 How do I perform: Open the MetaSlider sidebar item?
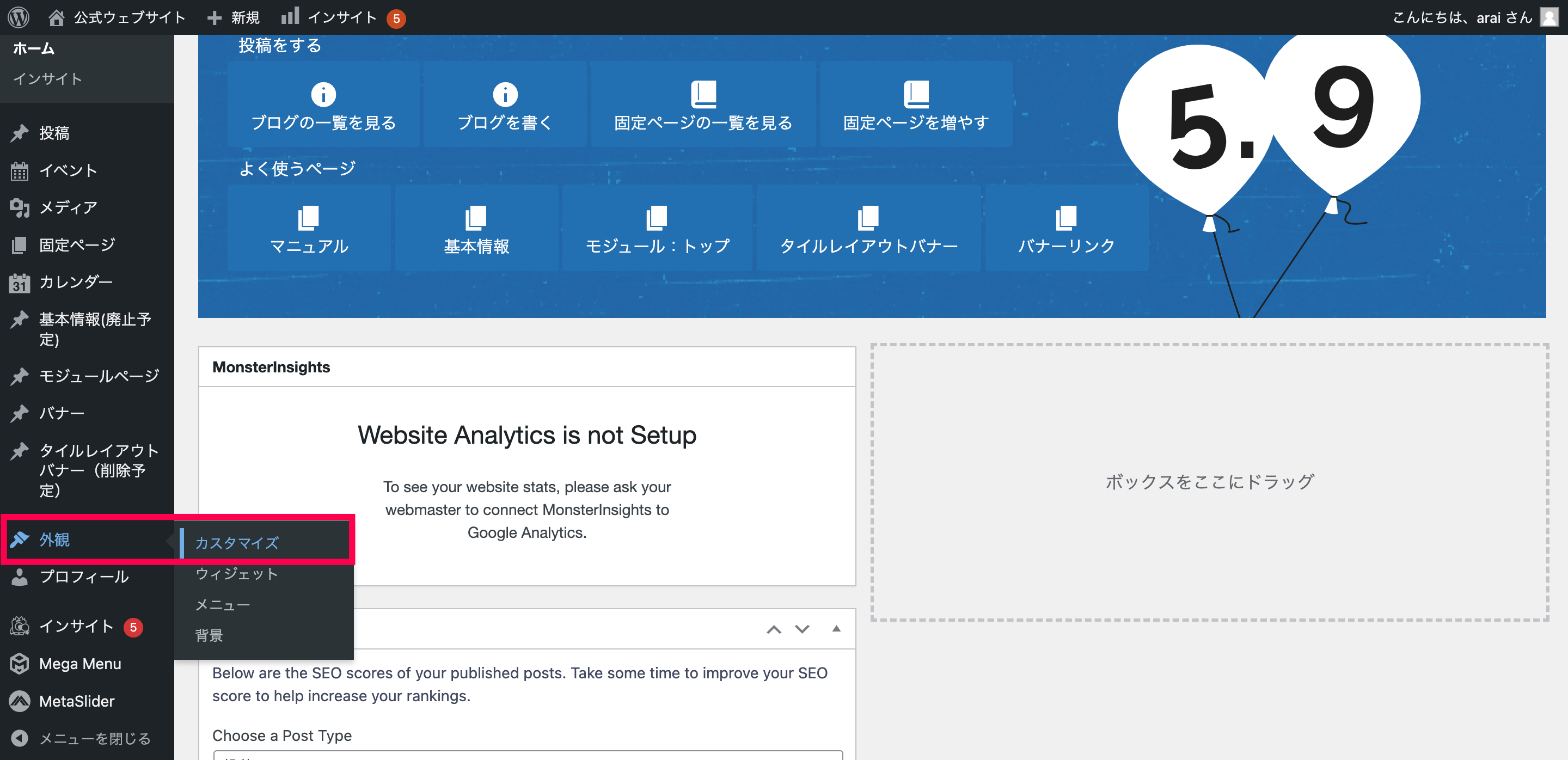77,701
